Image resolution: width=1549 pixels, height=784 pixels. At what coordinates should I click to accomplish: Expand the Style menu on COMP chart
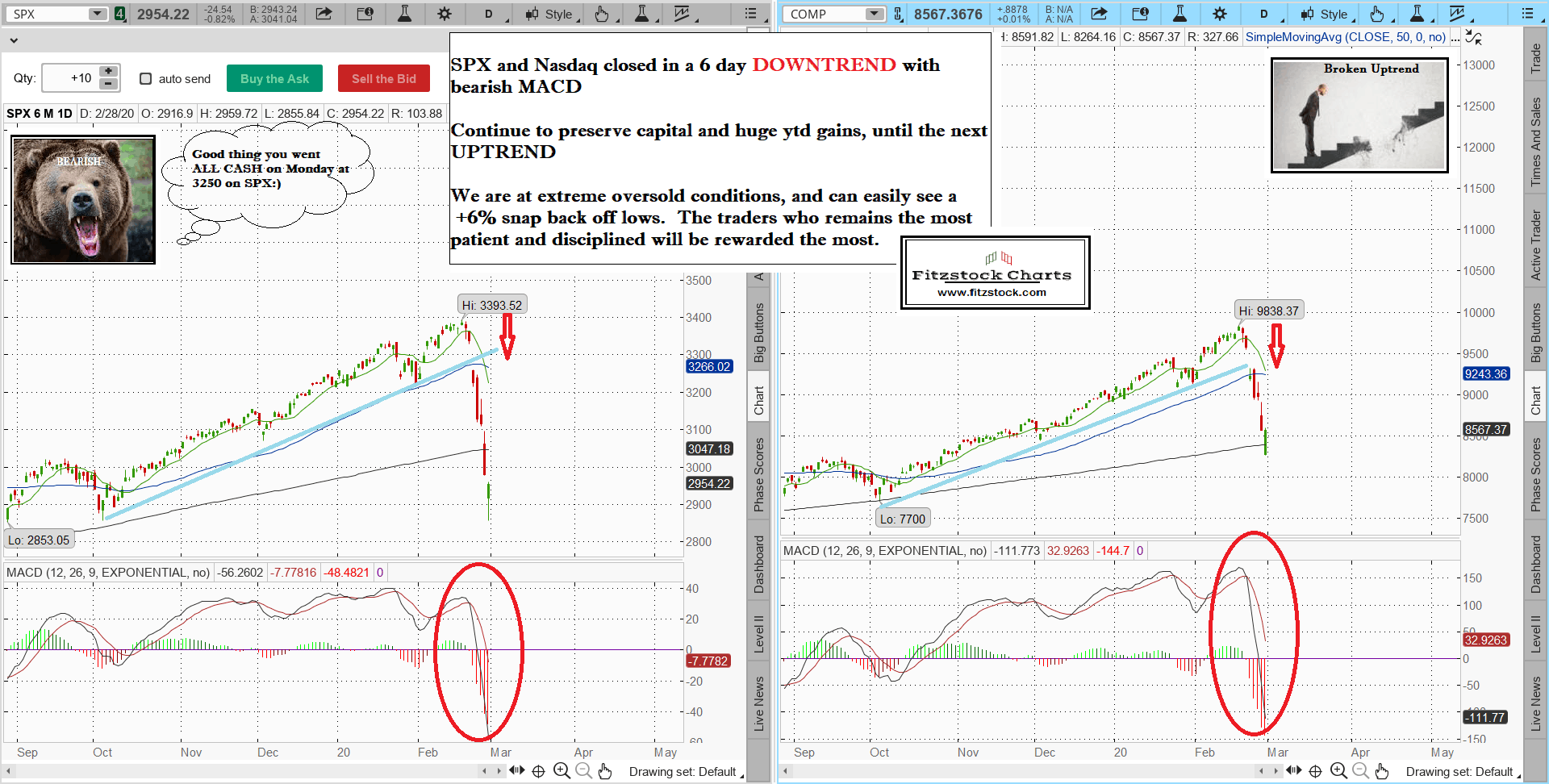point(1327,14)
